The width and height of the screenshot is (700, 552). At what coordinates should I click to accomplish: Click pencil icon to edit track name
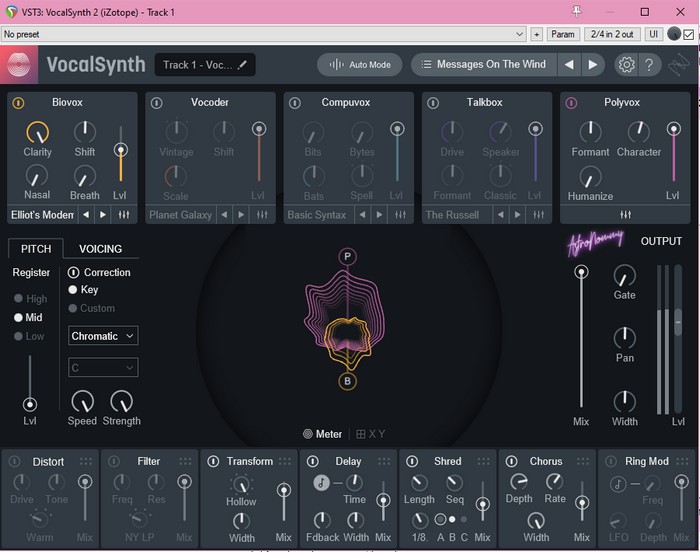(x=242, y=65)
